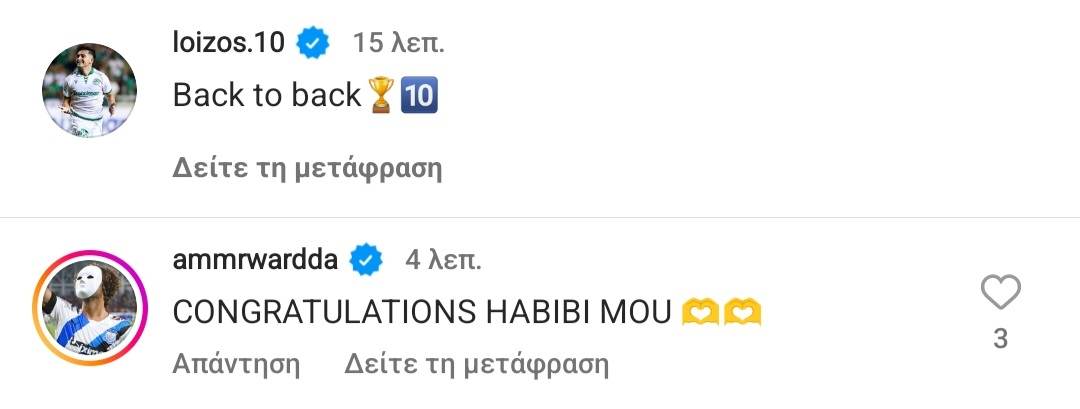Click Απάντηση to reply to ammrwardda
1080x409 pixels.
[236, 364]
